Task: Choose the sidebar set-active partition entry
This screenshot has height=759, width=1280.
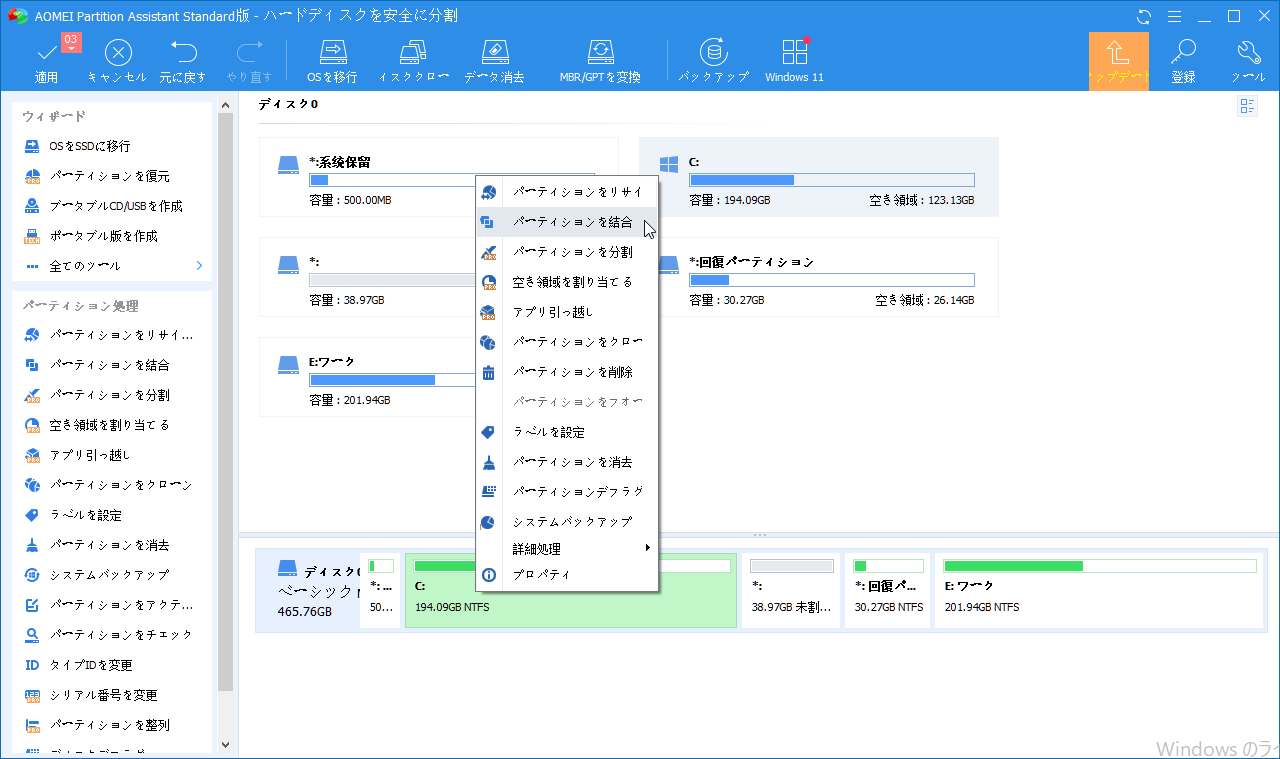Action: click(110, 605)
